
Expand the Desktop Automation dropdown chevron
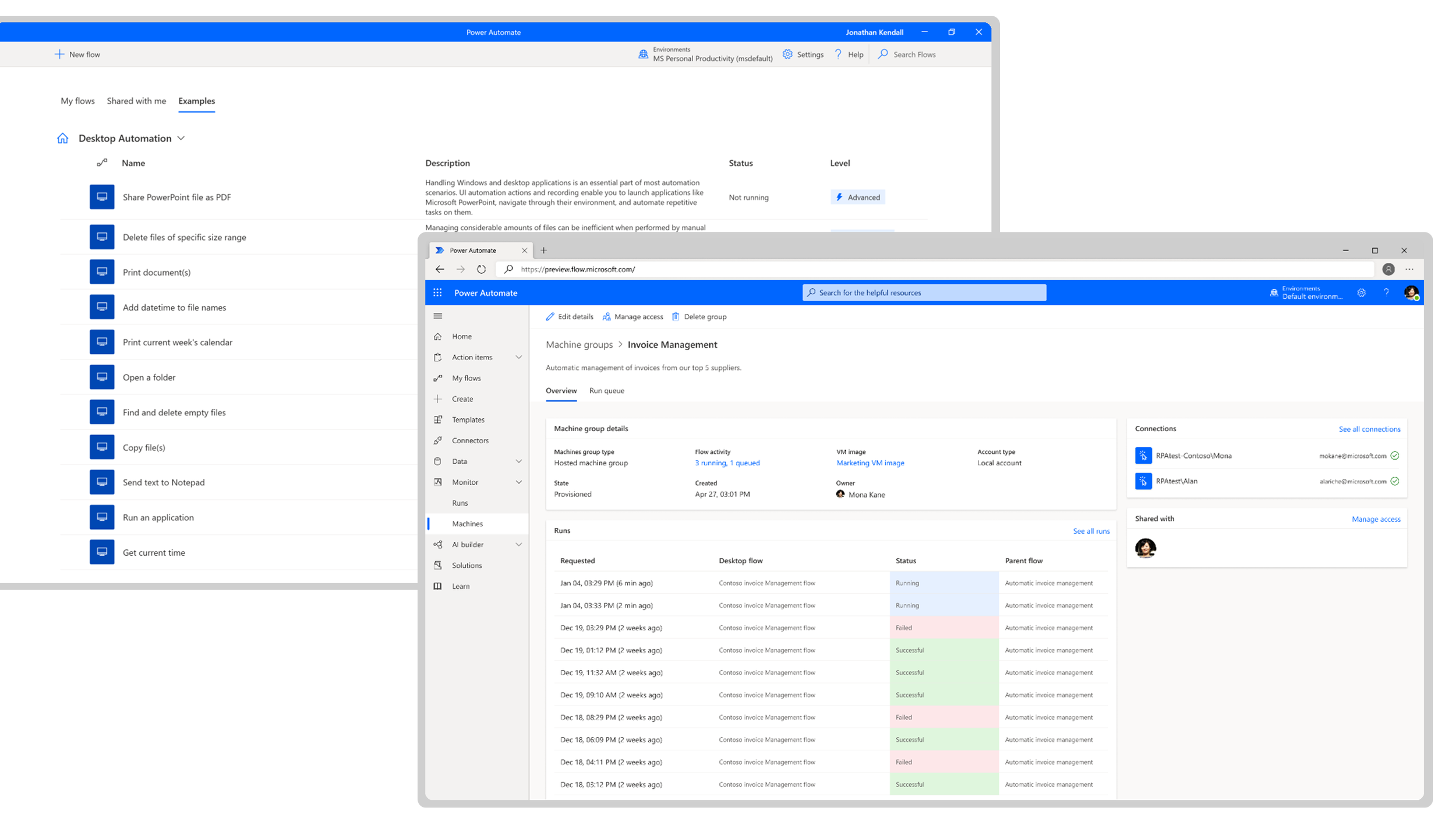(181, 138)
